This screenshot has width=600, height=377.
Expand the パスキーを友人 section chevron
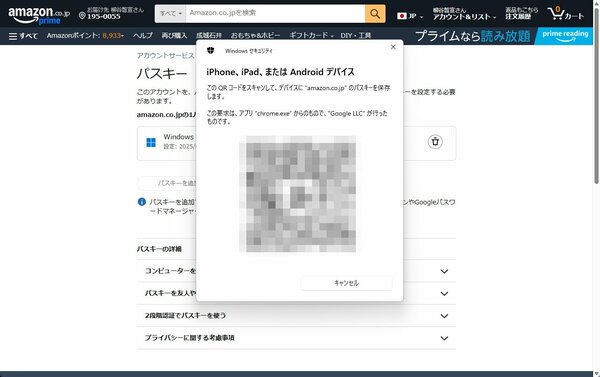point(444,294)
